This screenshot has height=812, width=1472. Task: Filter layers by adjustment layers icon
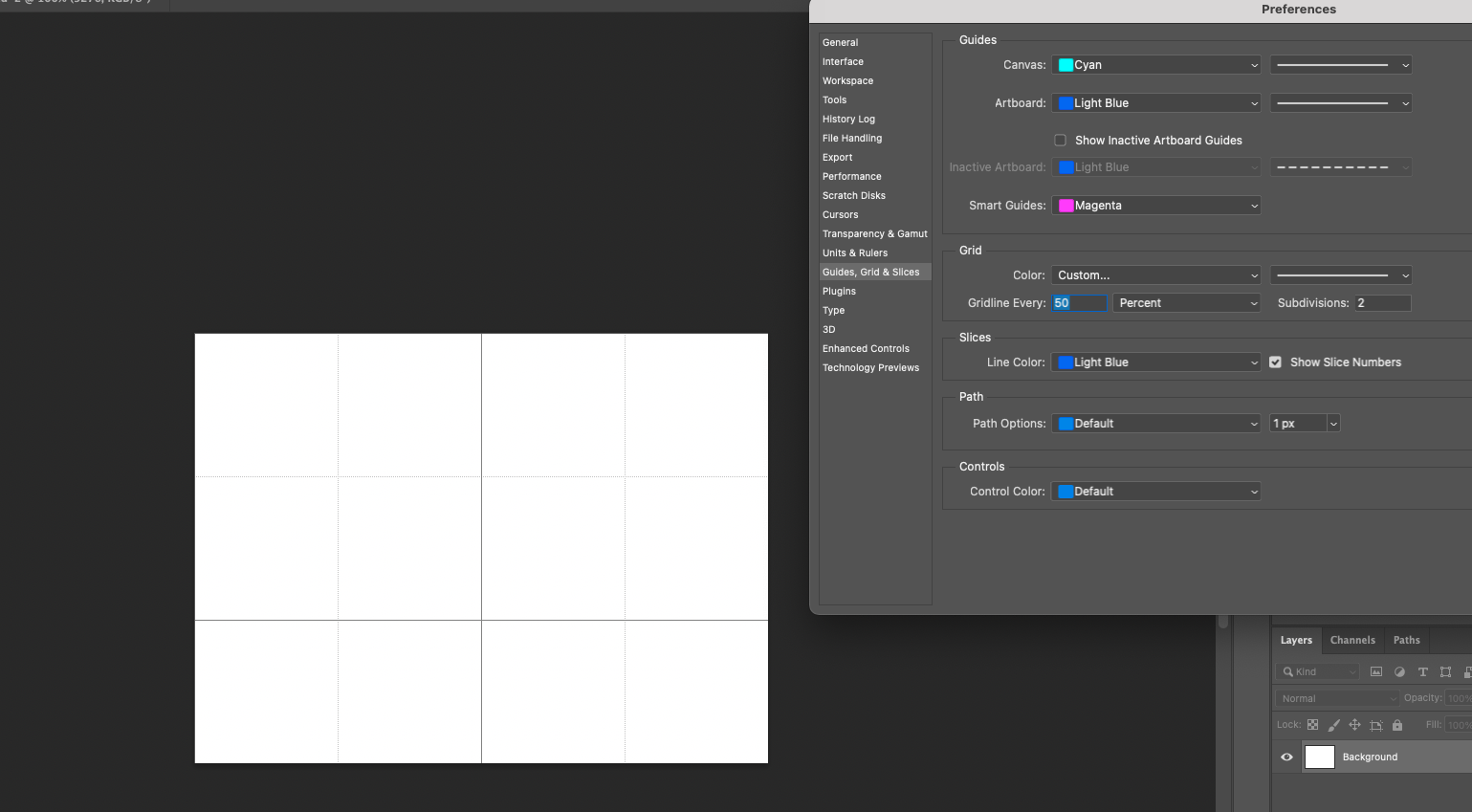pyautogui.click(x=1400, y=671)
